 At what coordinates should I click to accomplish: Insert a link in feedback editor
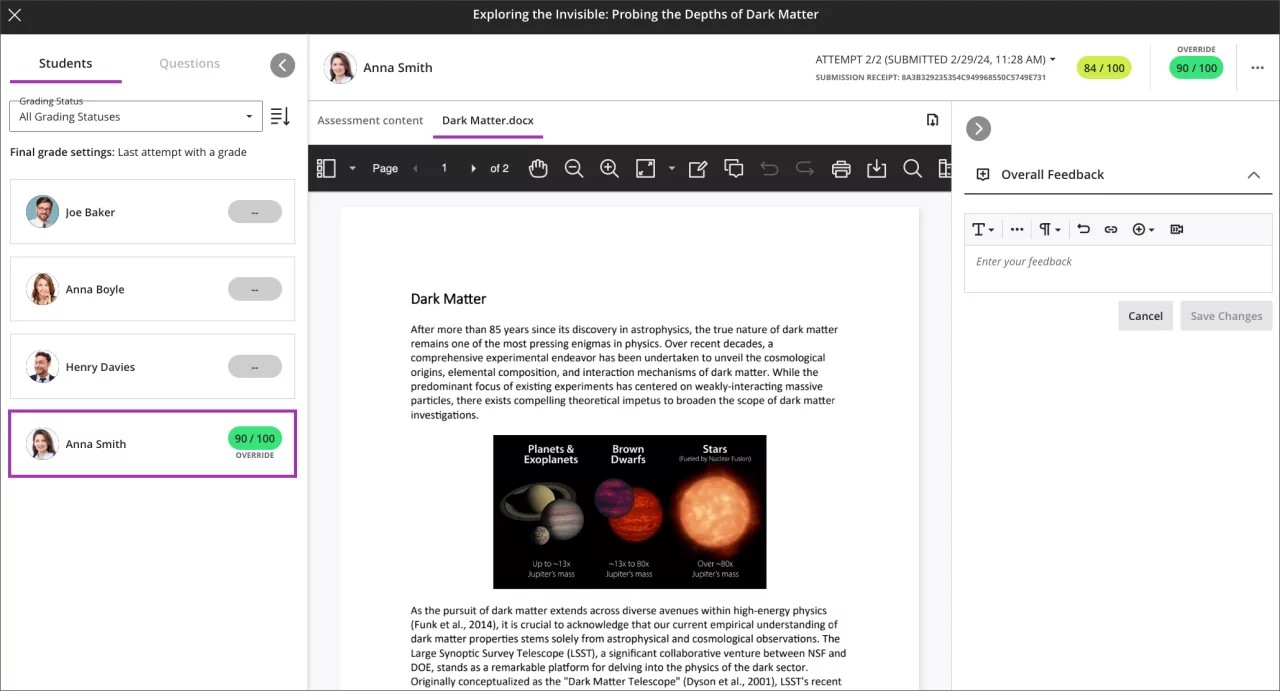pyautogui.click(x=1110, y=229)
